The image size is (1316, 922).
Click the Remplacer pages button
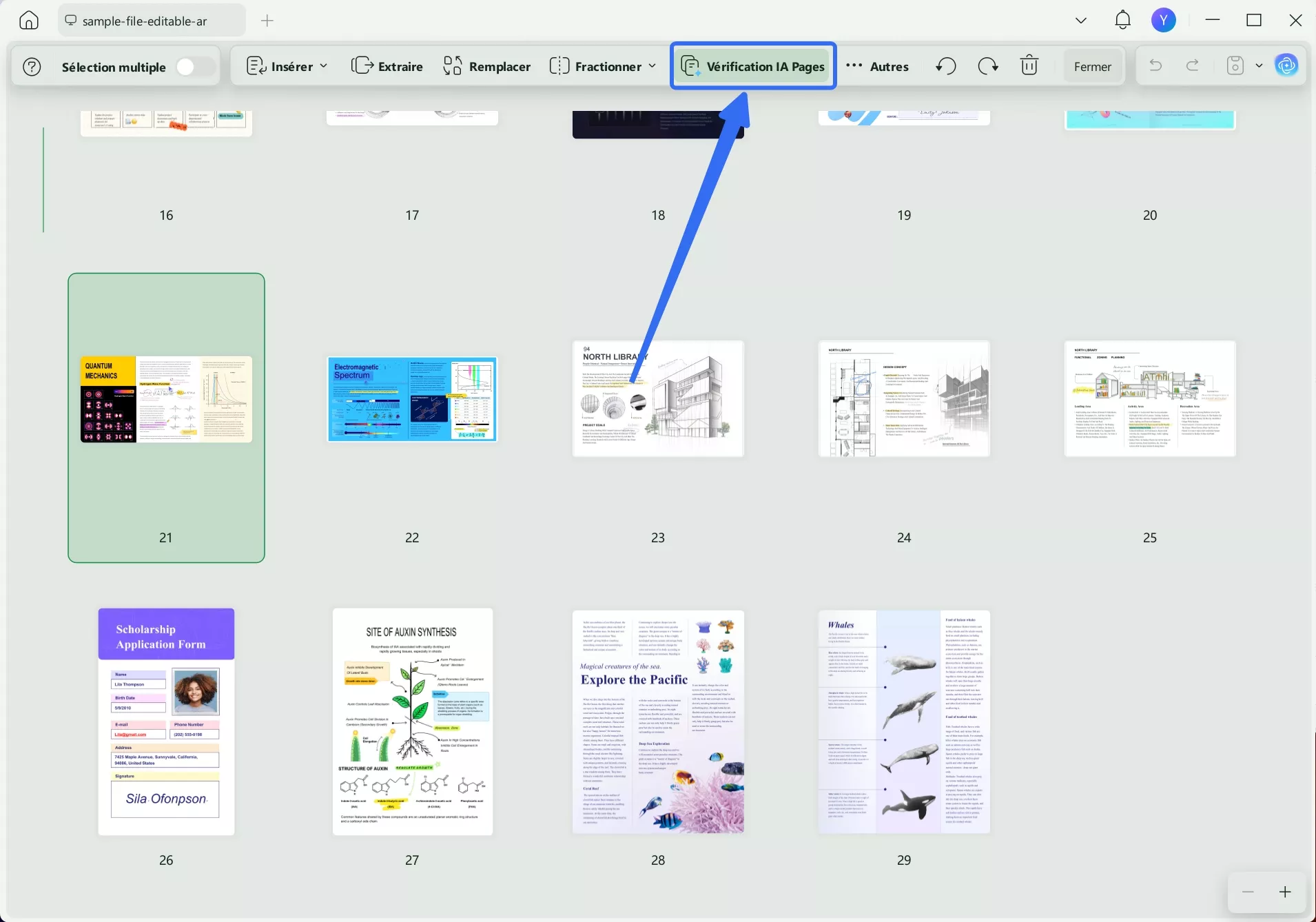tap(487, 67)
